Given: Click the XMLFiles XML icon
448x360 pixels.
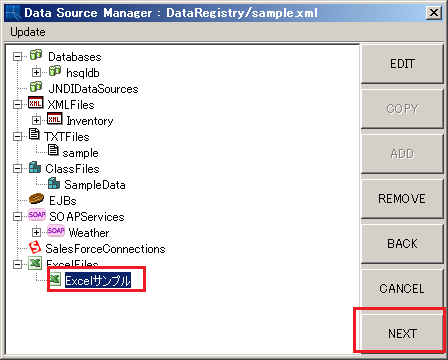Looking at the screenshot, I should click(x=36, y=103).
